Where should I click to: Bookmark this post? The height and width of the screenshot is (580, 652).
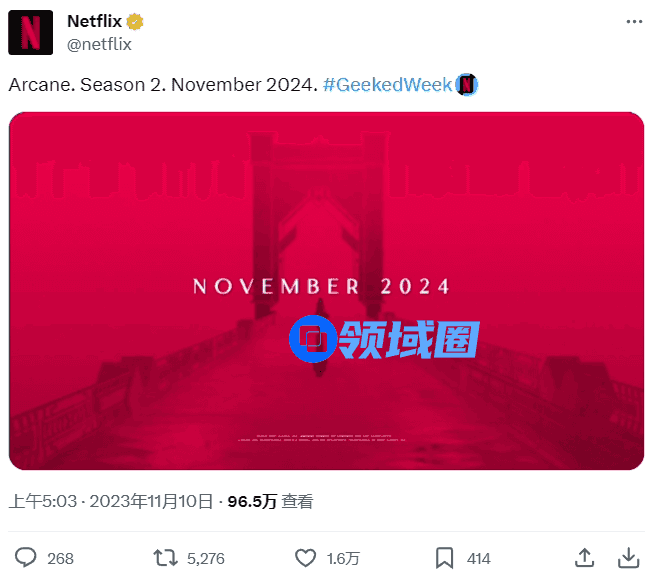445,558
